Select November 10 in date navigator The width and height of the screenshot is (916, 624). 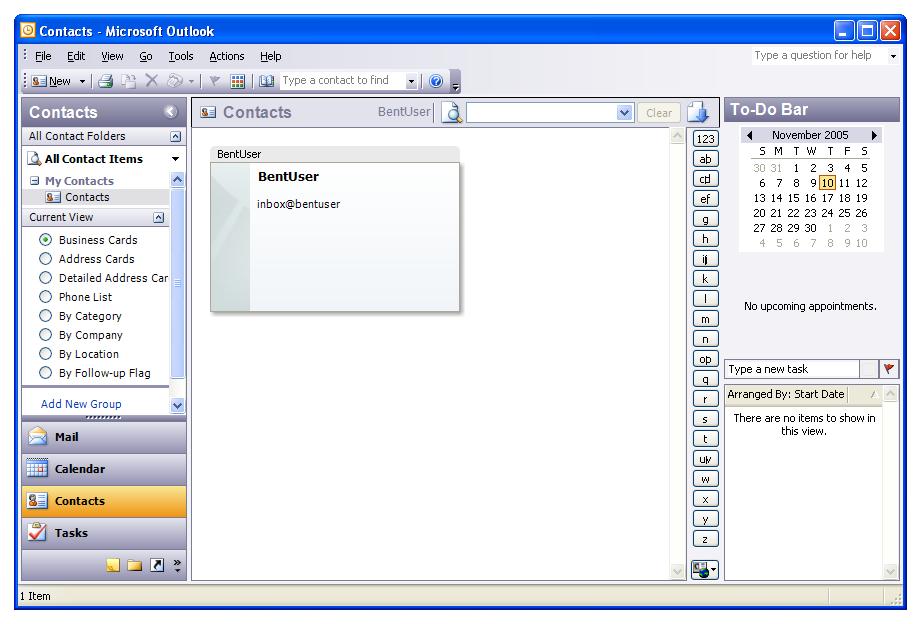[827, 183]
